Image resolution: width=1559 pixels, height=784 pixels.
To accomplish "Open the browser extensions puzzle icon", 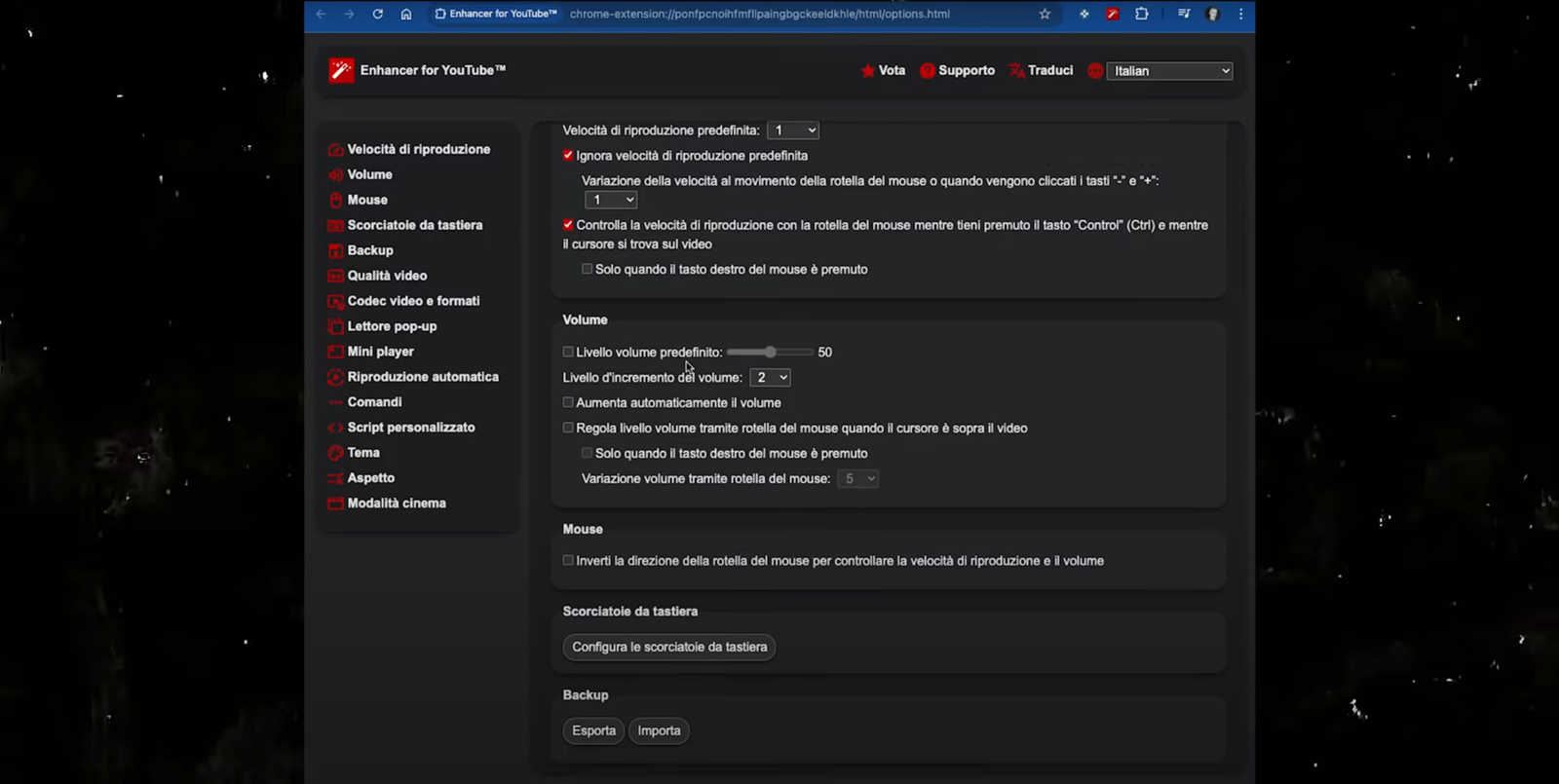I will coord(1142,15).
